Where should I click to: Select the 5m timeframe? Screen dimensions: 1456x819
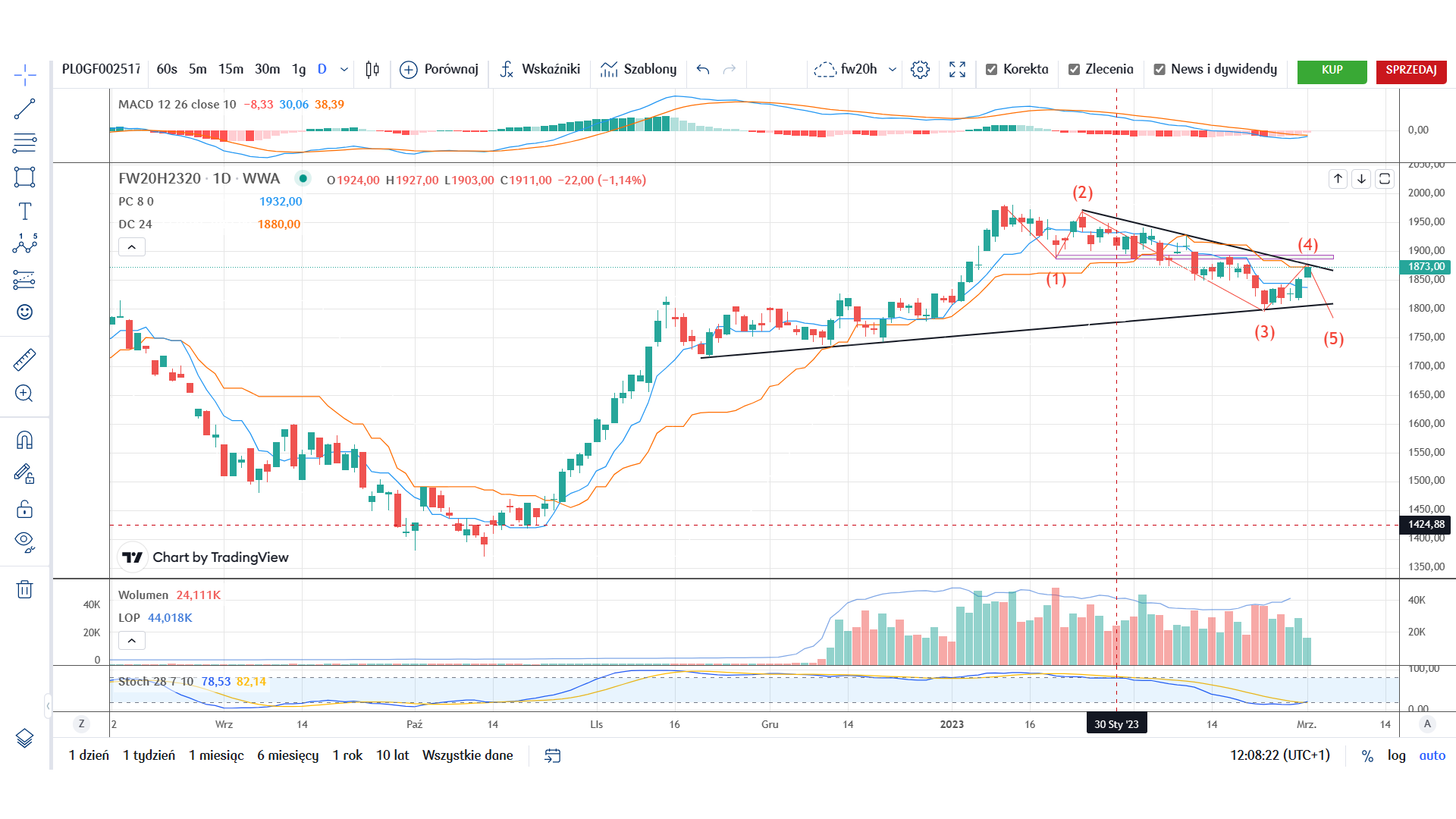click(198, 70)
